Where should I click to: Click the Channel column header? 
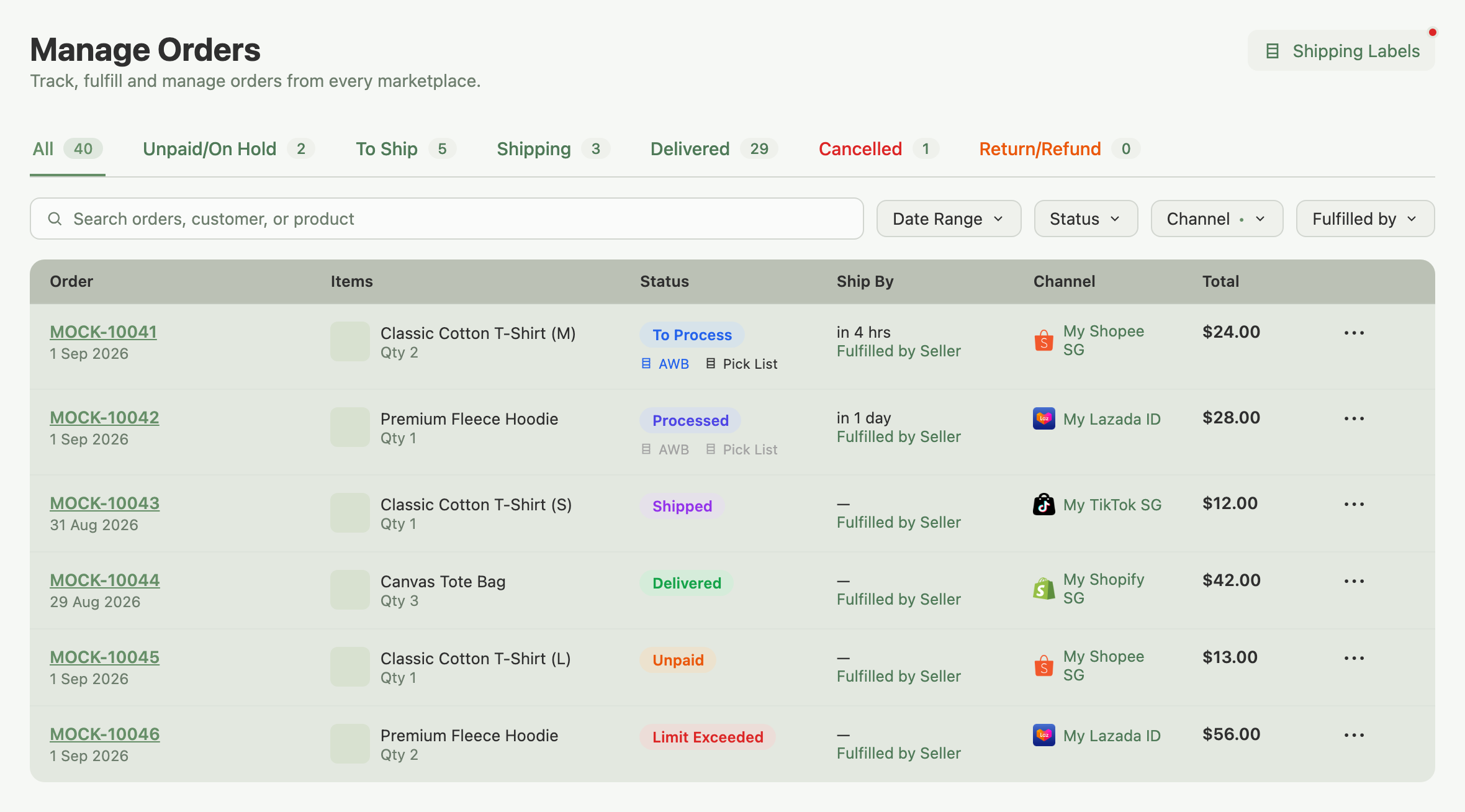pyautogui.click(x=1064, y=281)
